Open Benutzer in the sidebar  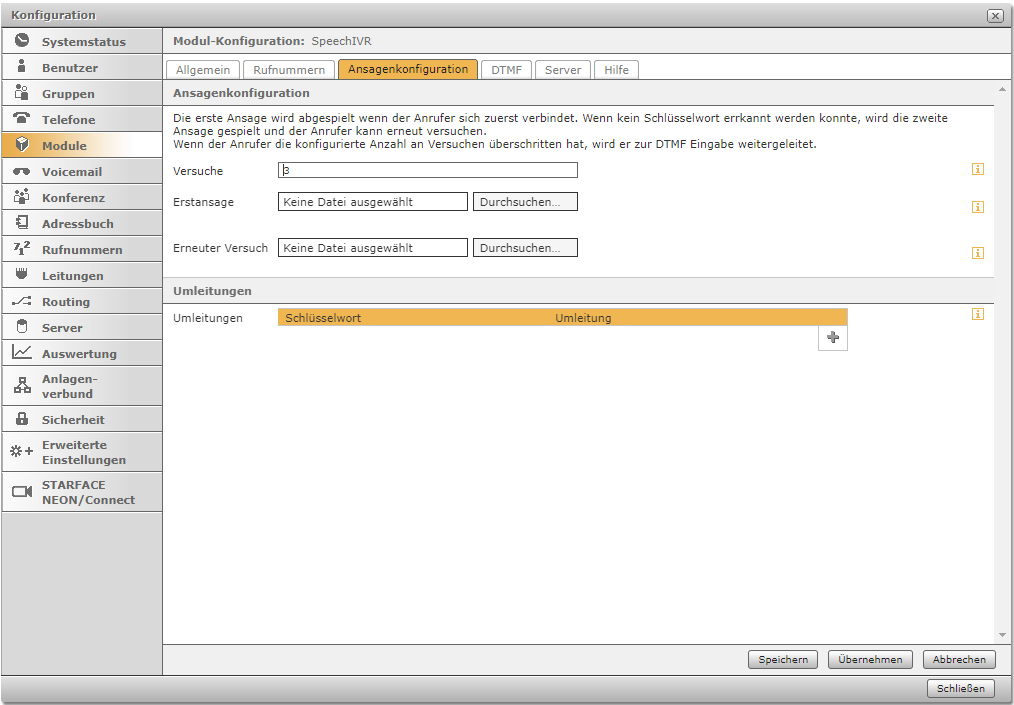82,67
